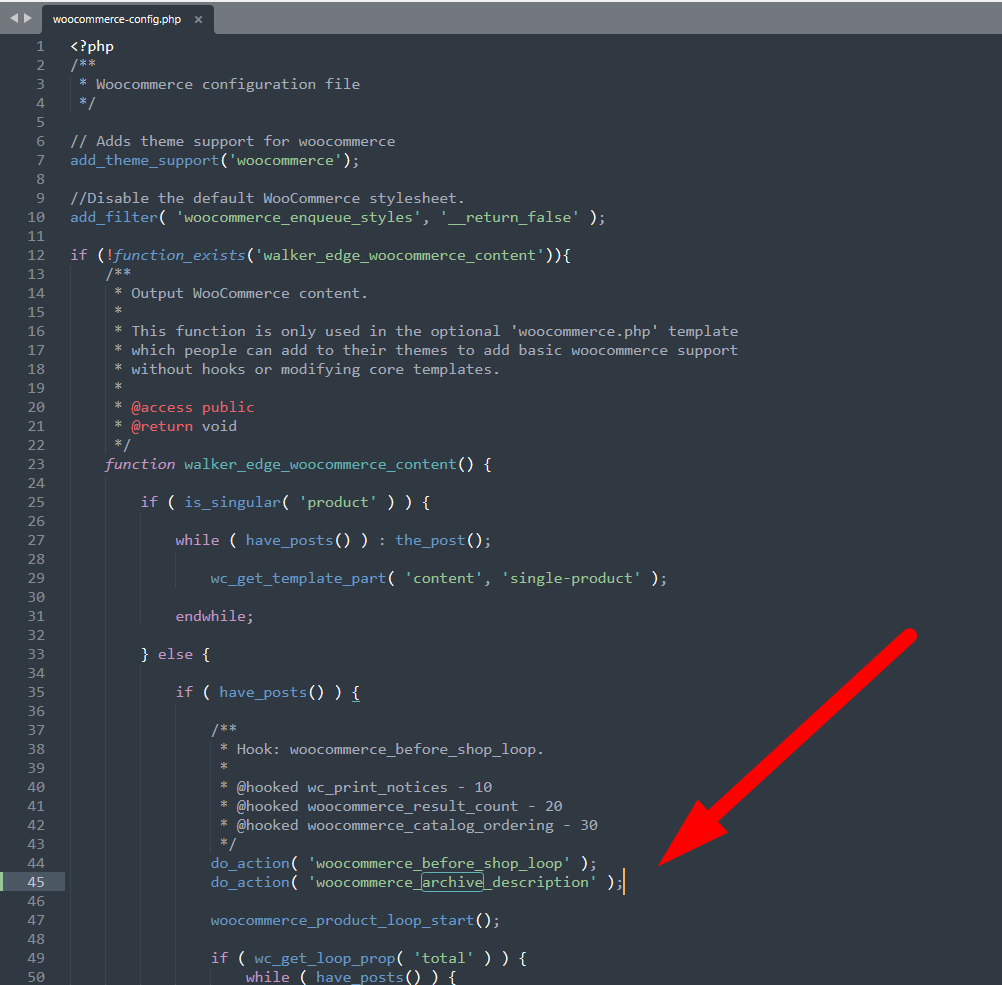Click the 'woocommerce_enqueue_styles' string
Screen dimensions: 1002x985
(298, 217)
